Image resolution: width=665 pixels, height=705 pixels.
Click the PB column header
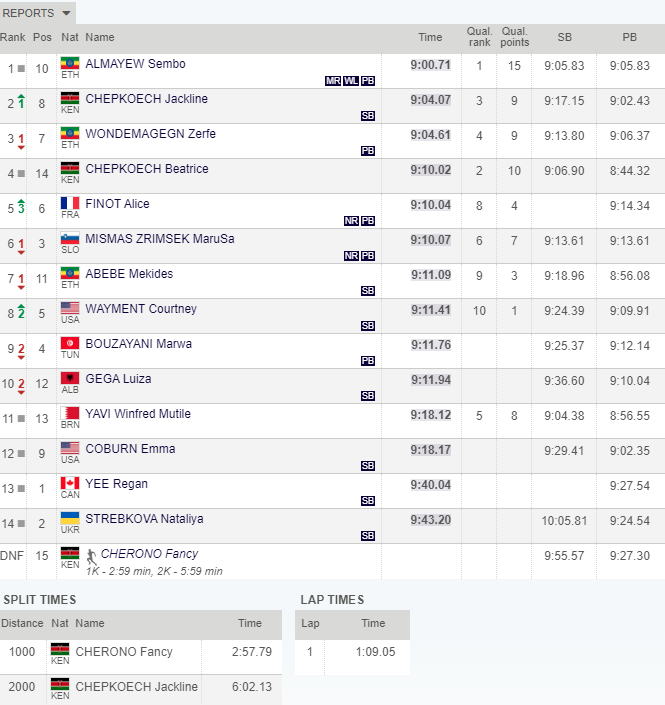629,37
